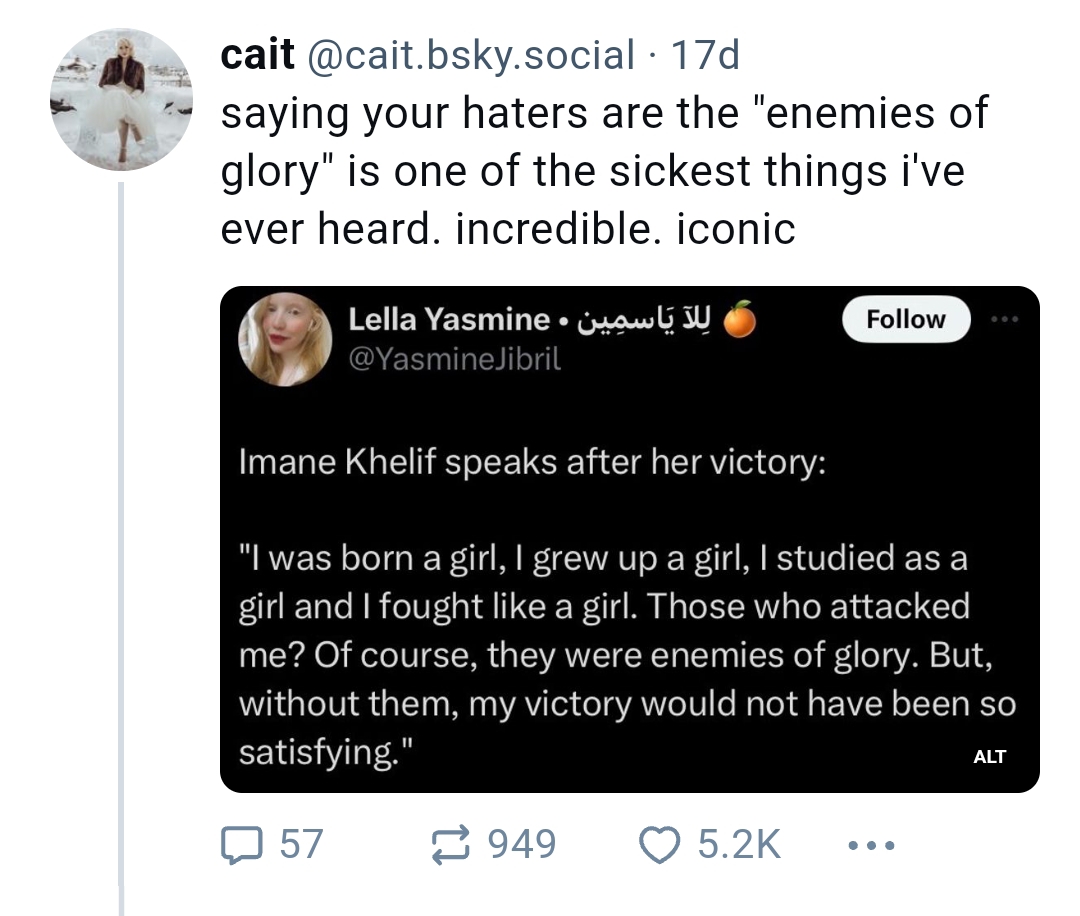Click the 949 reposts count
The width and height of the screenshot is (1080, 916).
(x=522, y=844)
